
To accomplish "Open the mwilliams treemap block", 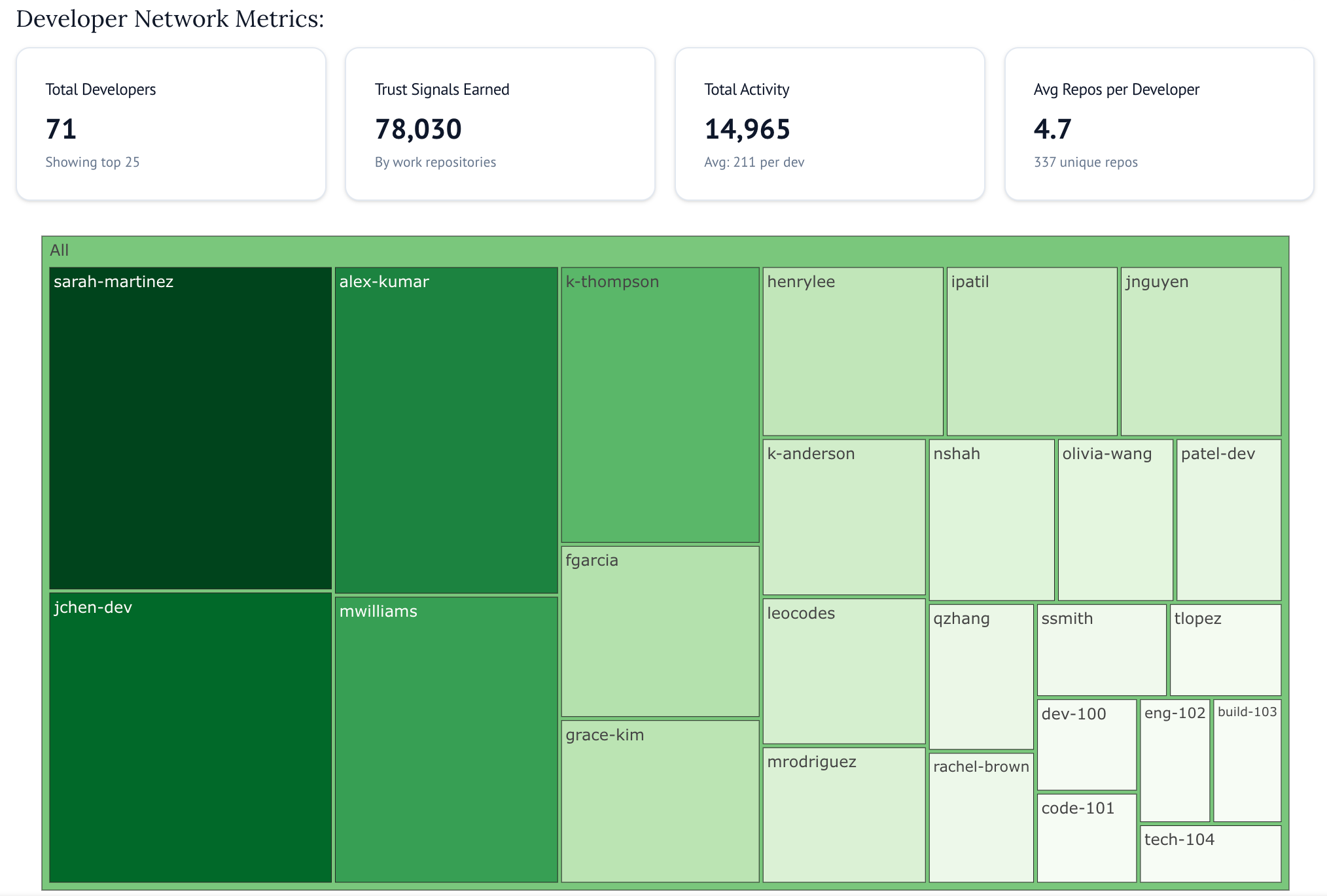I will 446,739.
